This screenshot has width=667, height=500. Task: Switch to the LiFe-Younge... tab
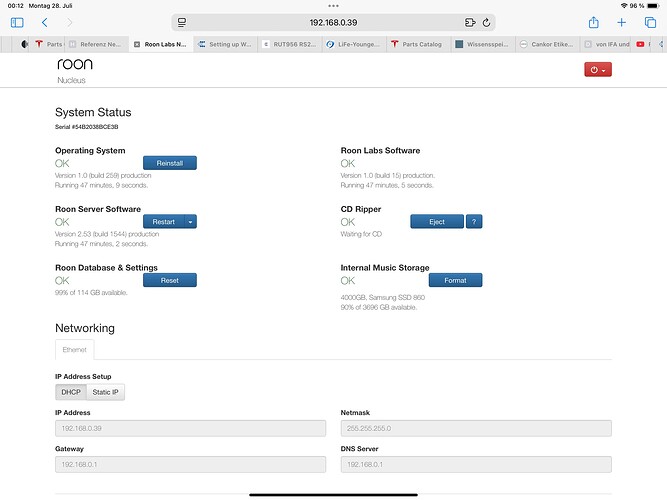click(354, 44)
